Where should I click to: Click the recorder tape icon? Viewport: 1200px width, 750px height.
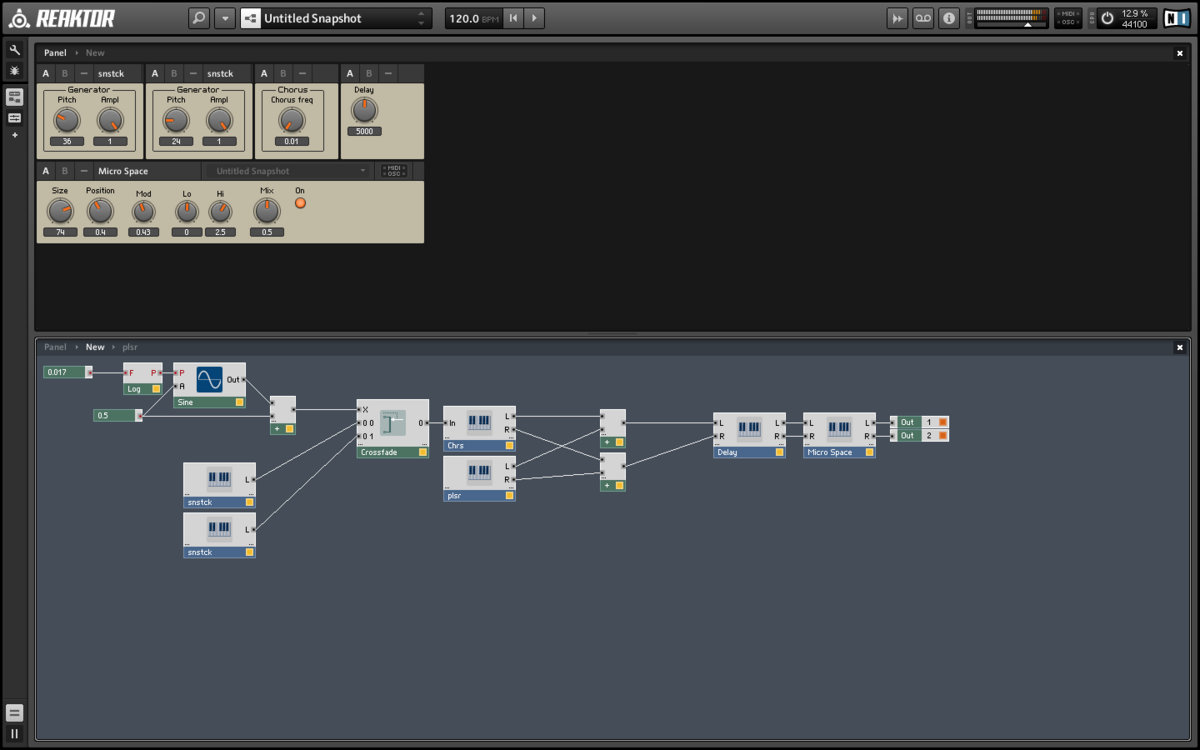coord(924,18)
